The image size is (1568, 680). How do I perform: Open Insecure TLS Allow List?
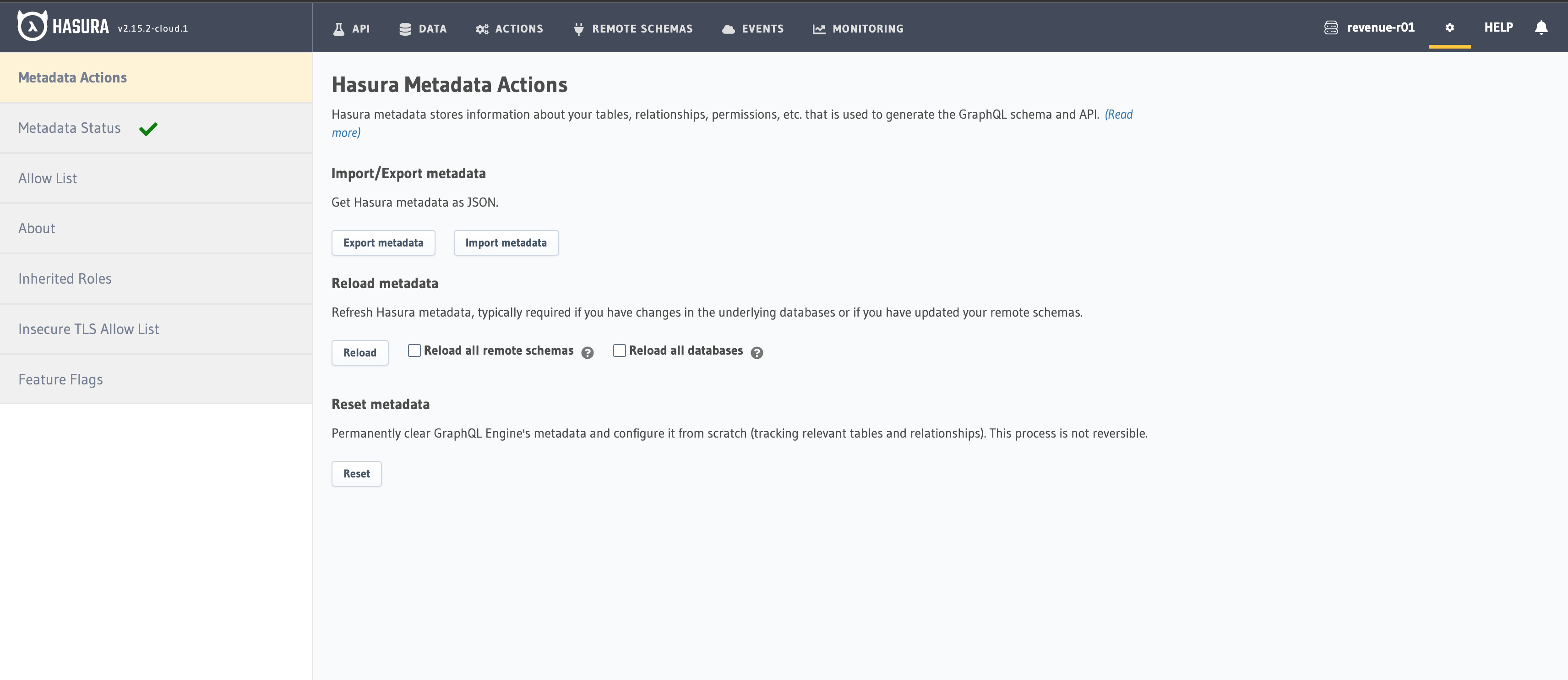point(157,329)
